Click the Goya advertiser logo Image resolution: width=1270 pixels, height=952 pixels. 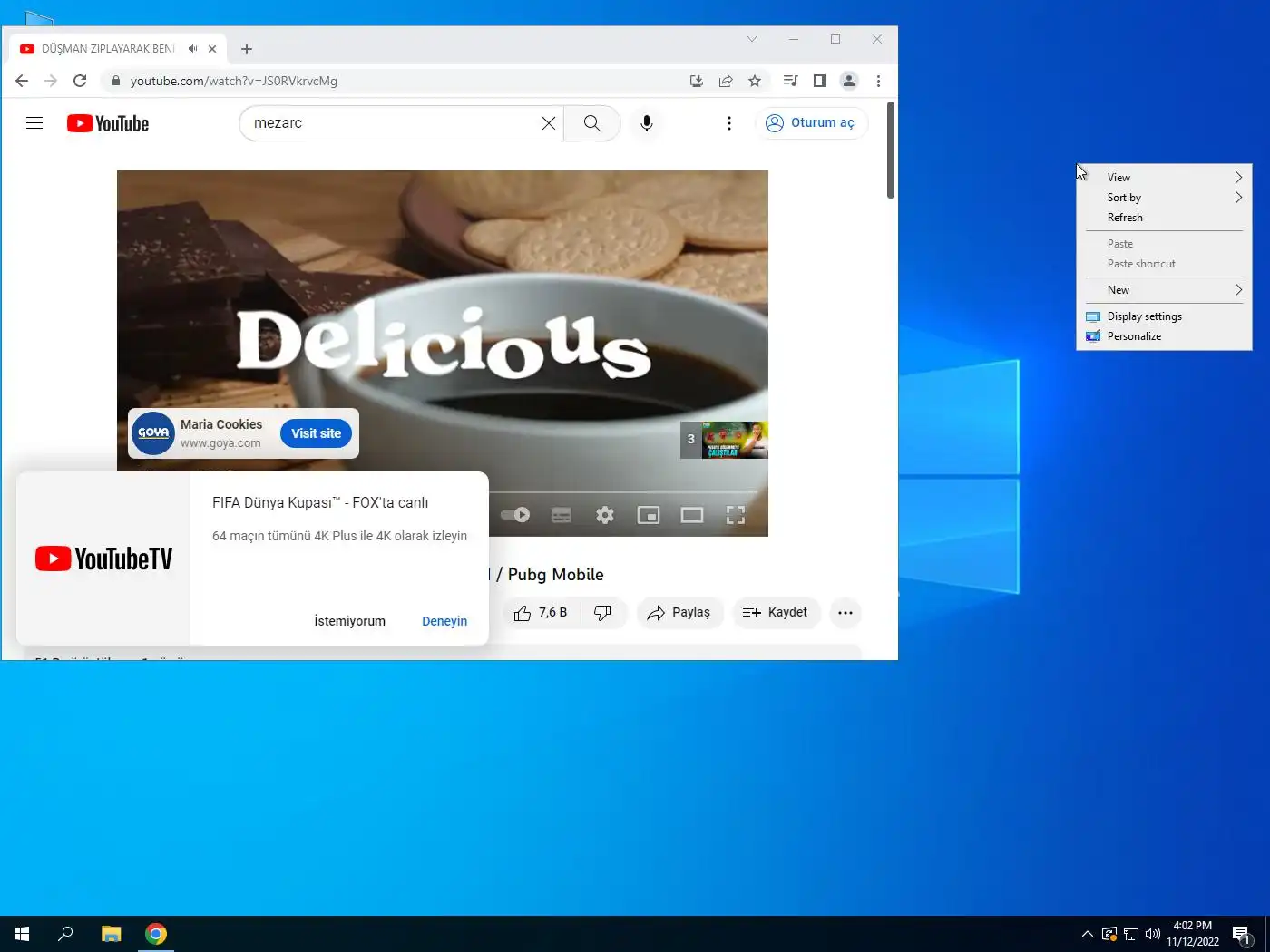pos(153,433)
